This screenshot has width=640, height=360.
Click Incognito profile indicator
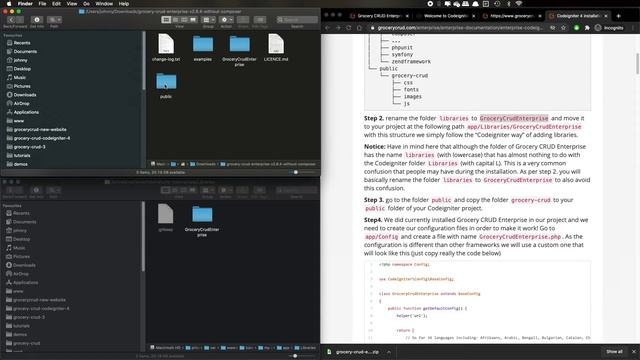[609, 28]
